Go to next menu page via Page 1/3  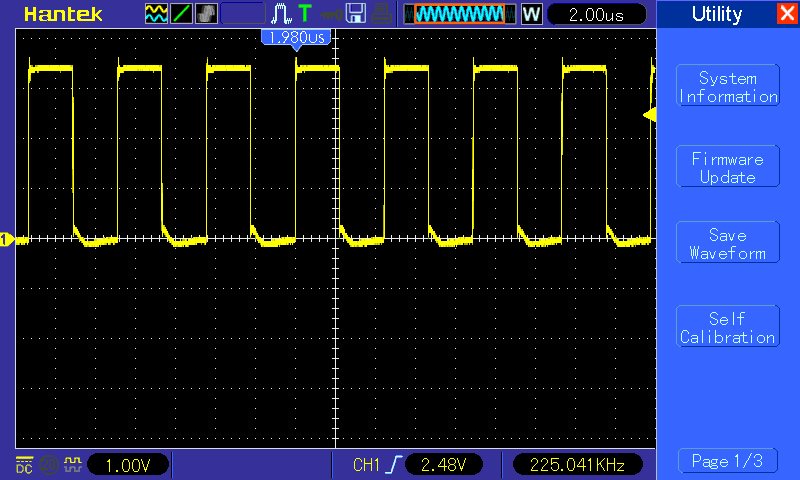728,461
